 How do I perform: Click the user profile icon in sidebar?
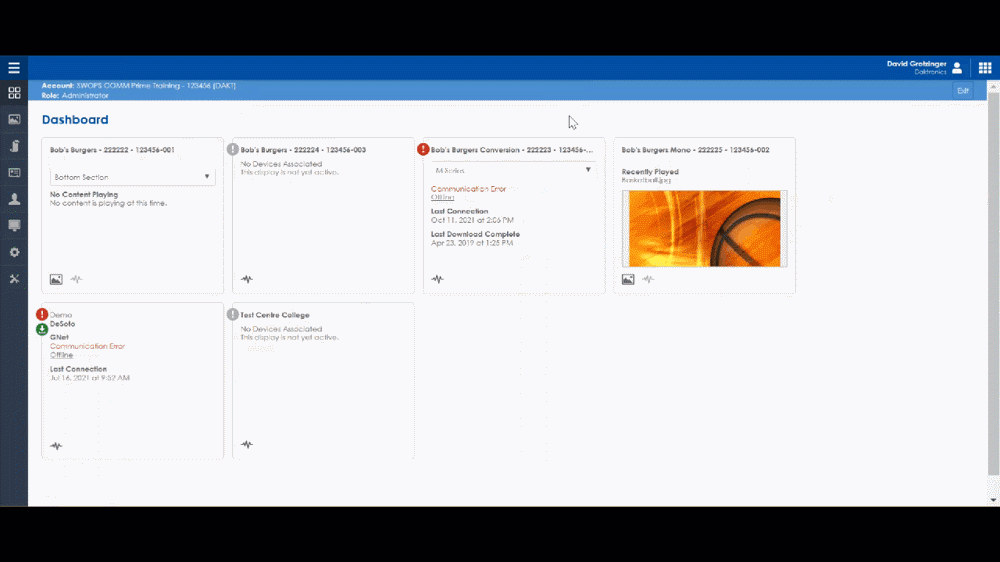pos(14,199)
